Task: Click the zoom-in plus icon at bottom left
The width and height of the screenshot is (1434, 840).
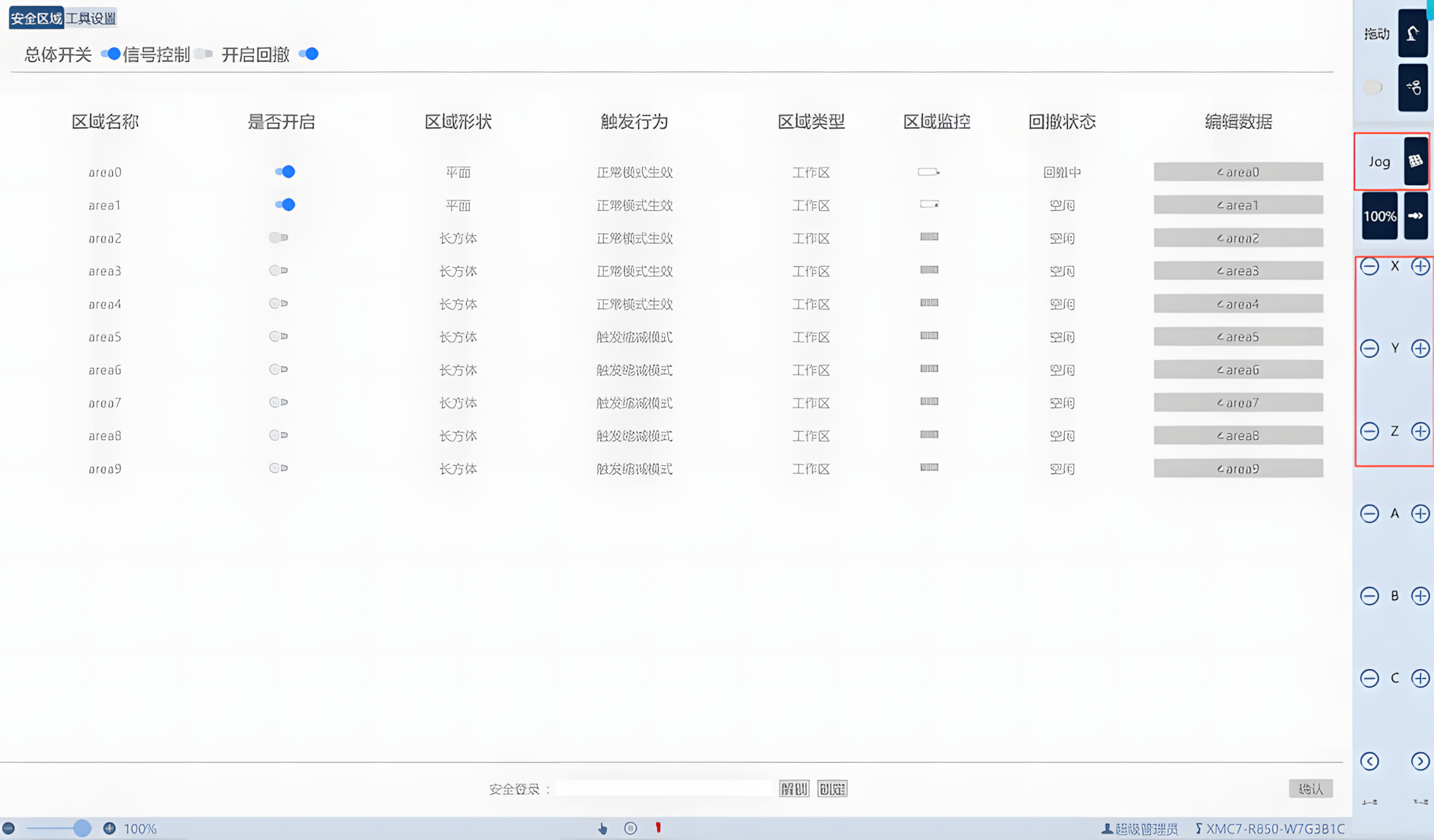Action: pos(109,828)
